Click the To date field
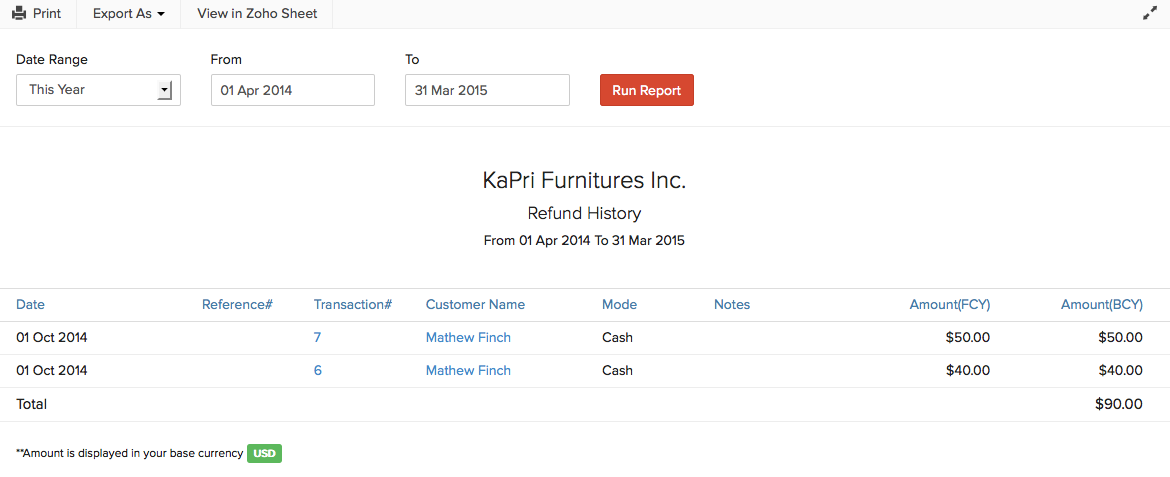The image size is (1170, 477). pyautogui.click(x=487, y=90)
